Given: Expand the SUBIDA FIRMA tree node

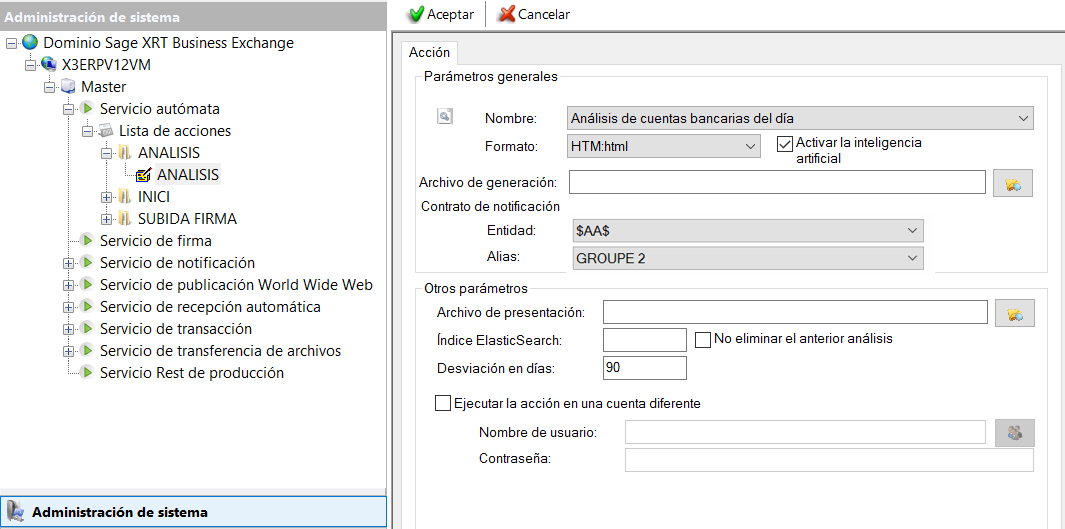Looking at the screenshot, I should (x=107, y=219).
